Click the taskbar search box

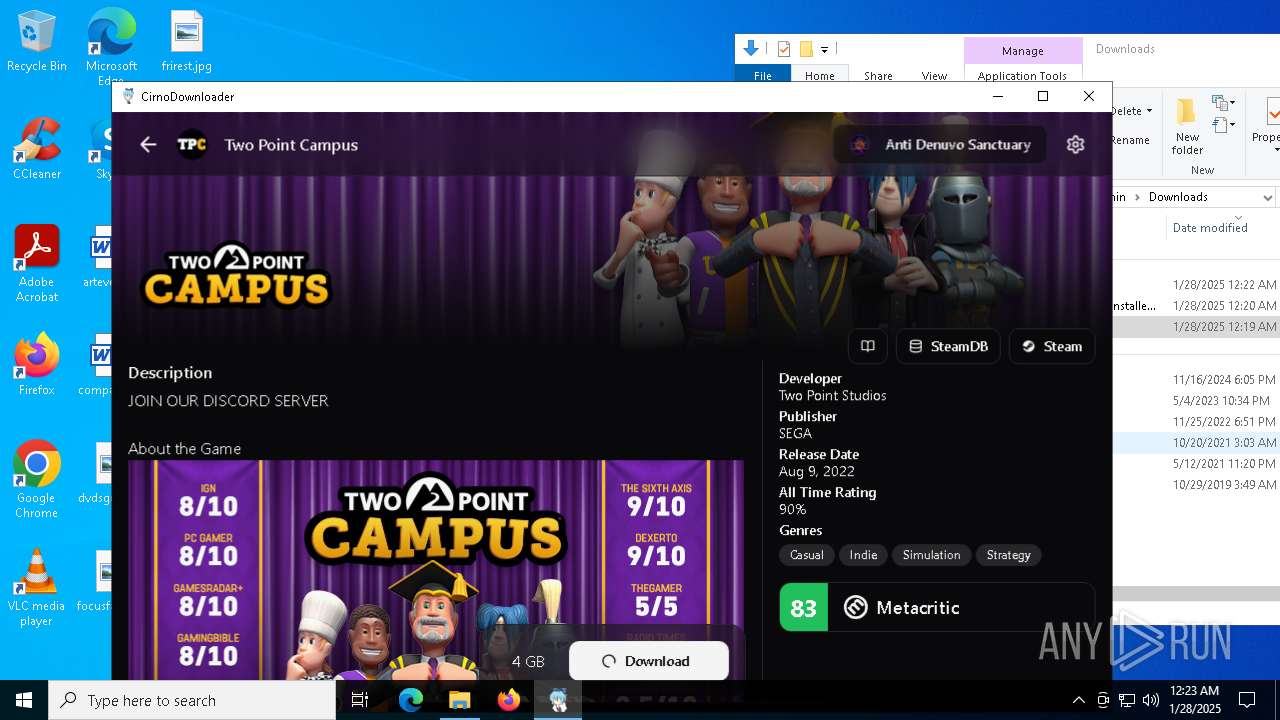click(x=192, y=700)
